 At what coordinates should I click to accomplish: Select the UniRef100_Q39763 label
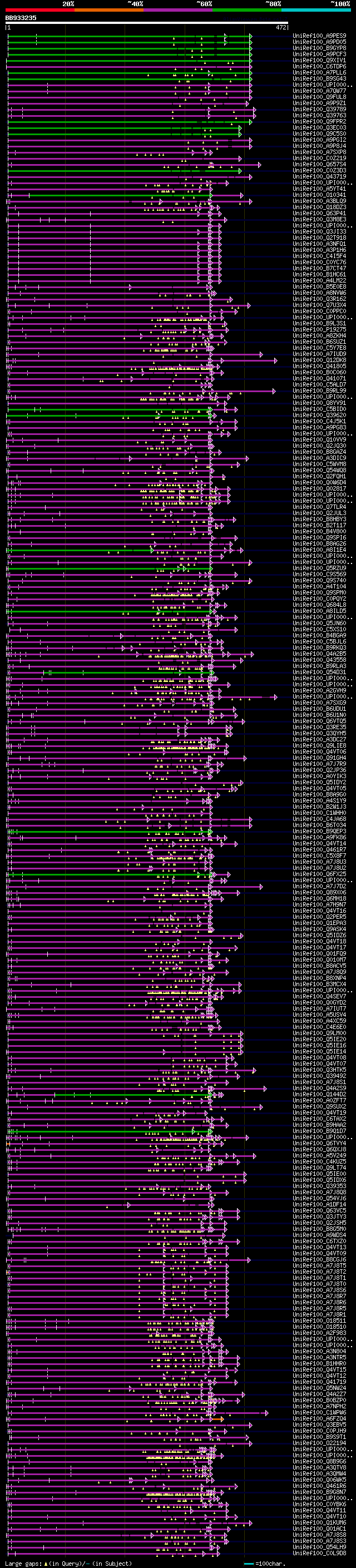tap(319, 115)
